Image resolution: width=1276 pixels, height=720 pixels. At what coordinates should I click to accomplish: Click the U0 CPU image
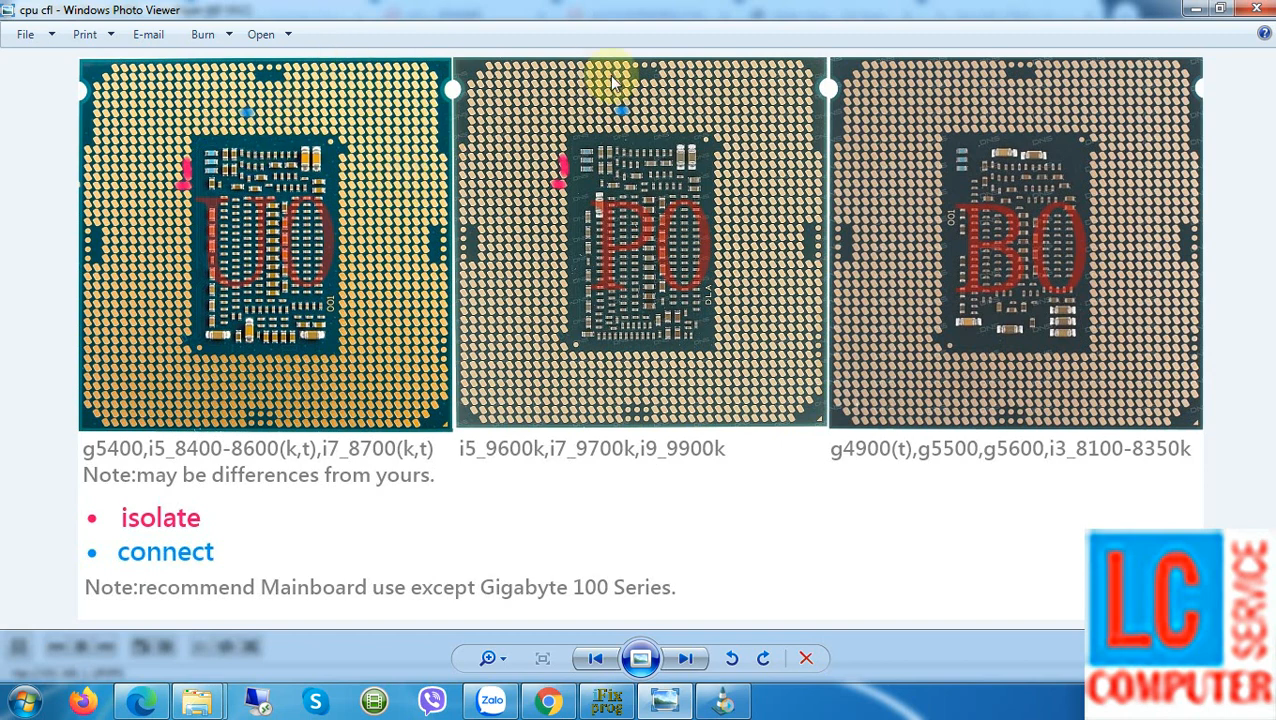click(265, 244)
